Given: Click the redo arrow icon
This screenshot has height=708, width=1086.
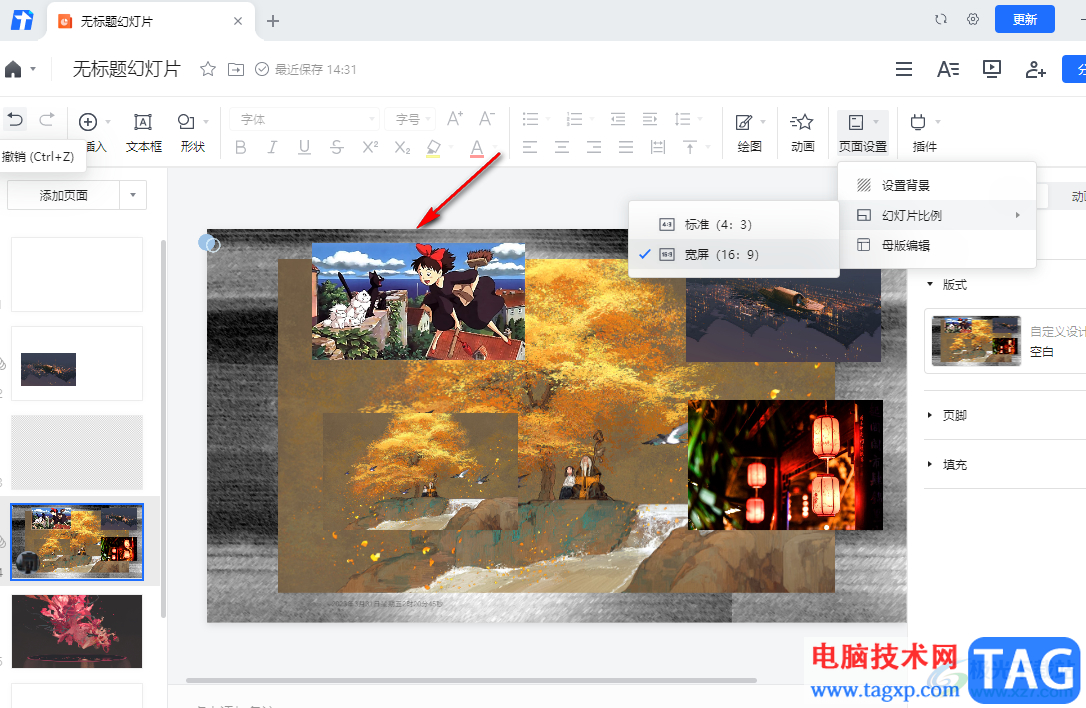Looking at the screenshot, I should tap(46, 120).
